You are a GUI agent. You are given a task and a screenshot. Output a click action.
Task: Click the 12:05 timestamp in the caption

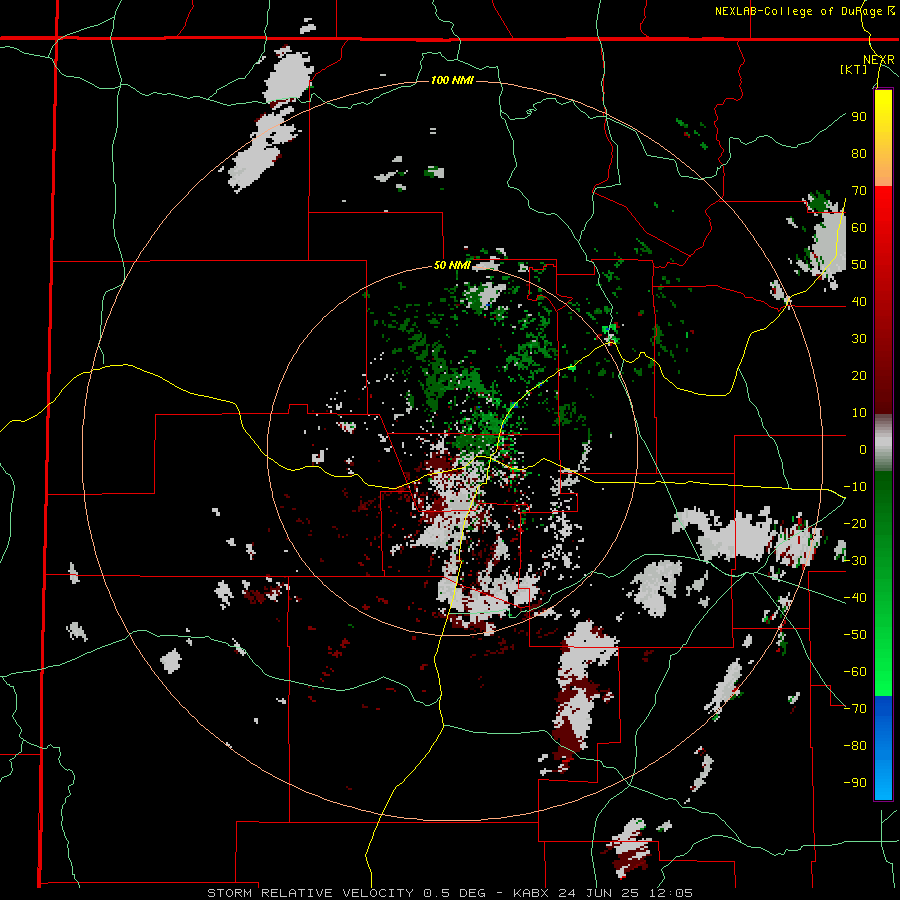671,893
